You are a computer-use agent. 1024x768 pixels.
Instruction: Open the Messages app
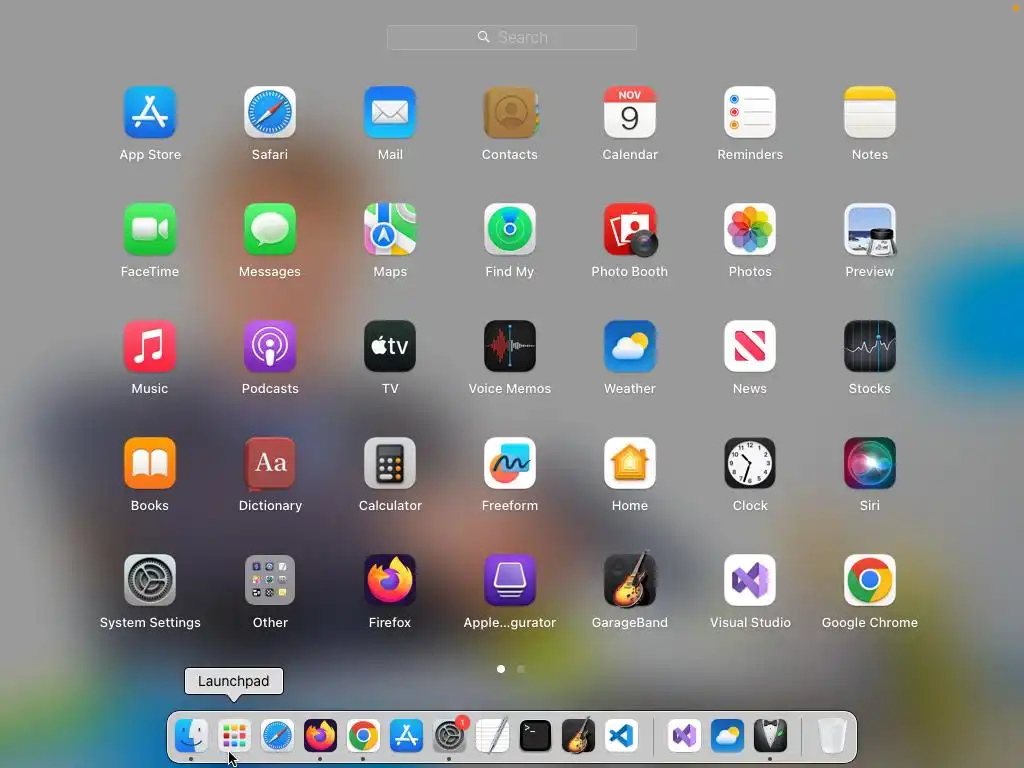click(270, 229)
